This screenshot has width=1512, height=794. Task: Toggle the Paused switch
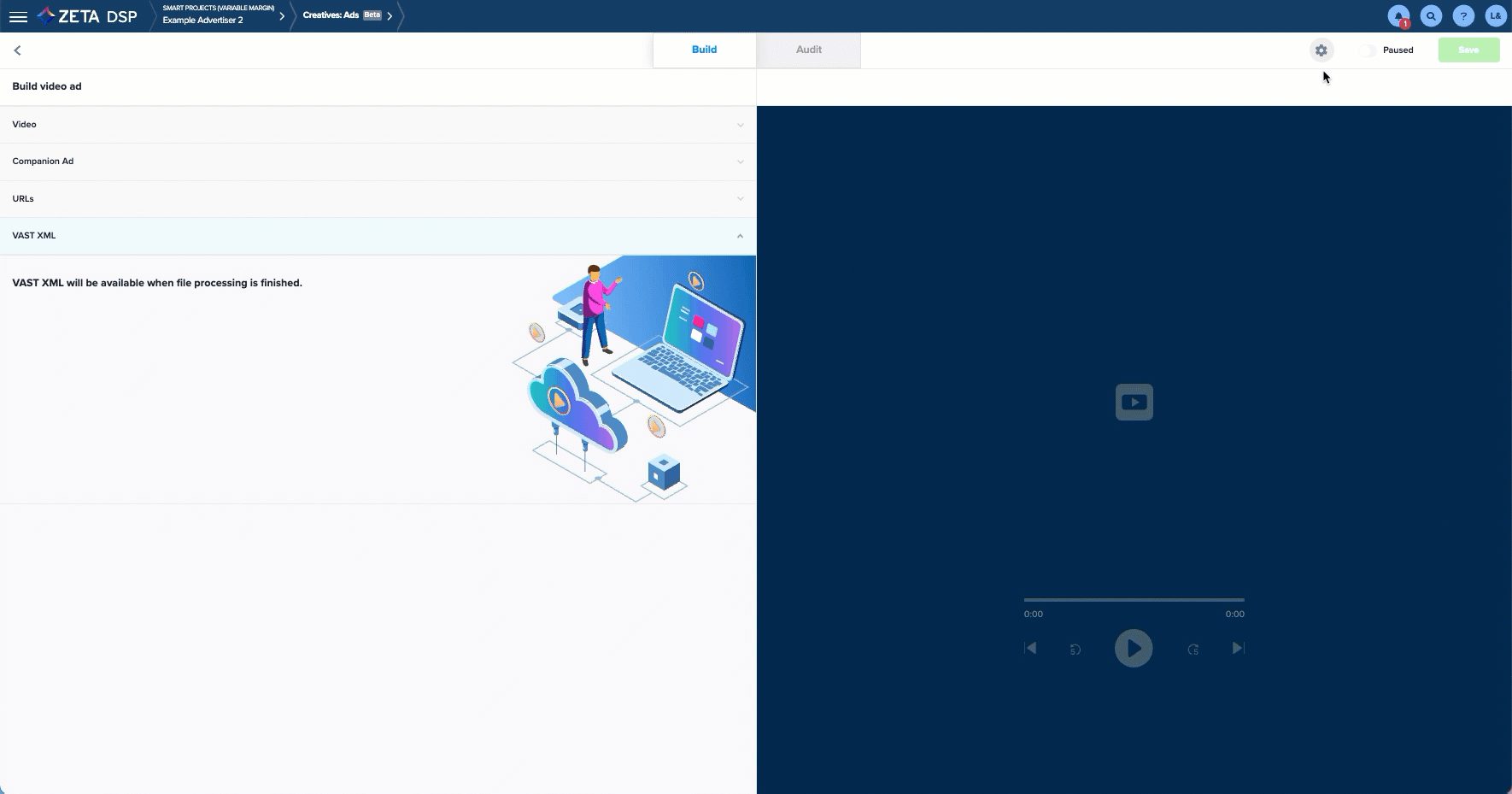coord(1368,50)
